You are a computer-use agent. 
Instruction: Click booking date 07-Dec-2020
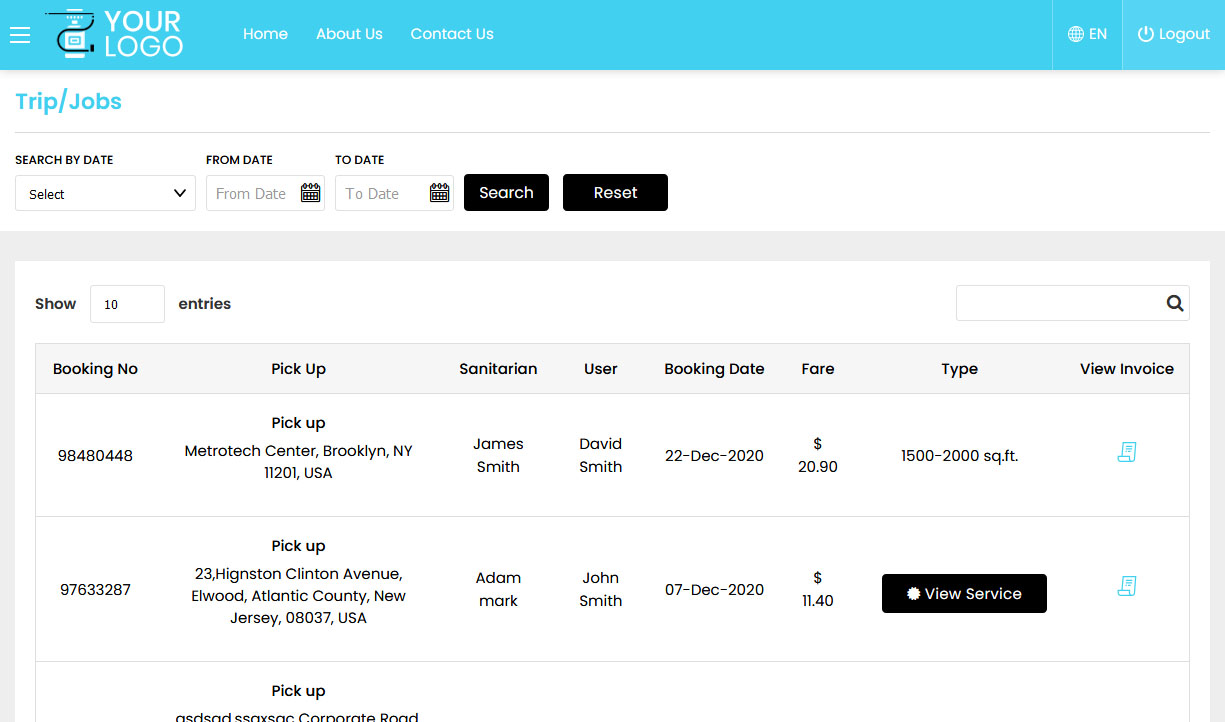pyautogui.click(x=714, y=590)
